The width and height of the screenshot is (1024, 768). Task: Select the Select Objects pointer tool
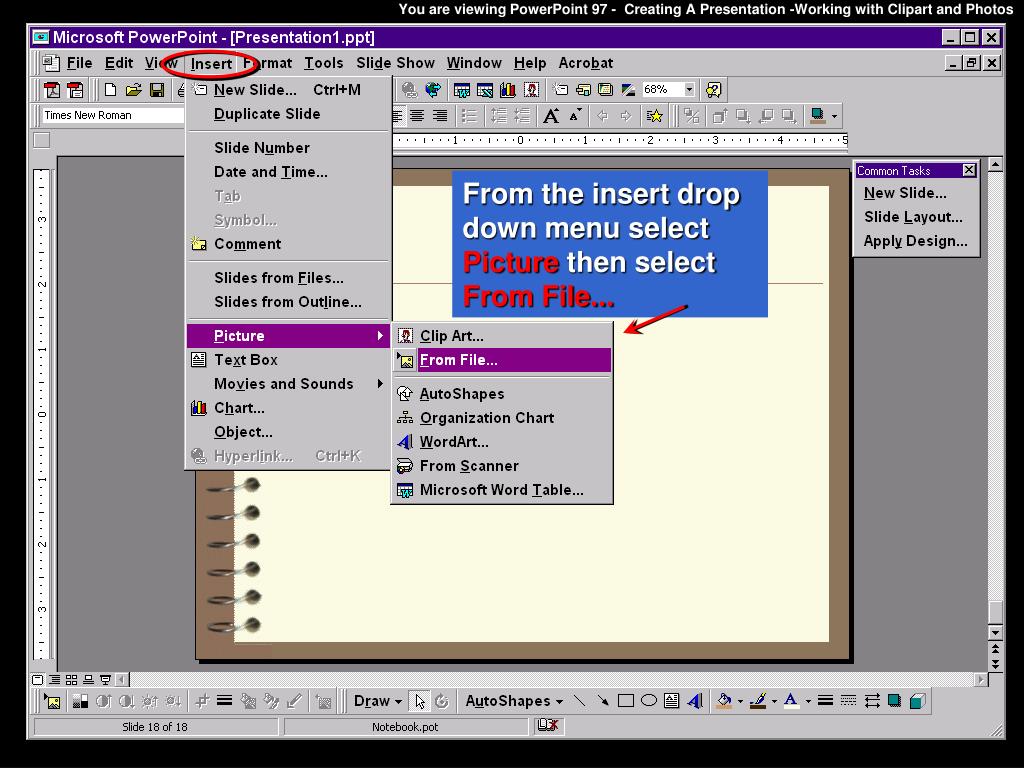pyautogui.click(x=419, y=701)
